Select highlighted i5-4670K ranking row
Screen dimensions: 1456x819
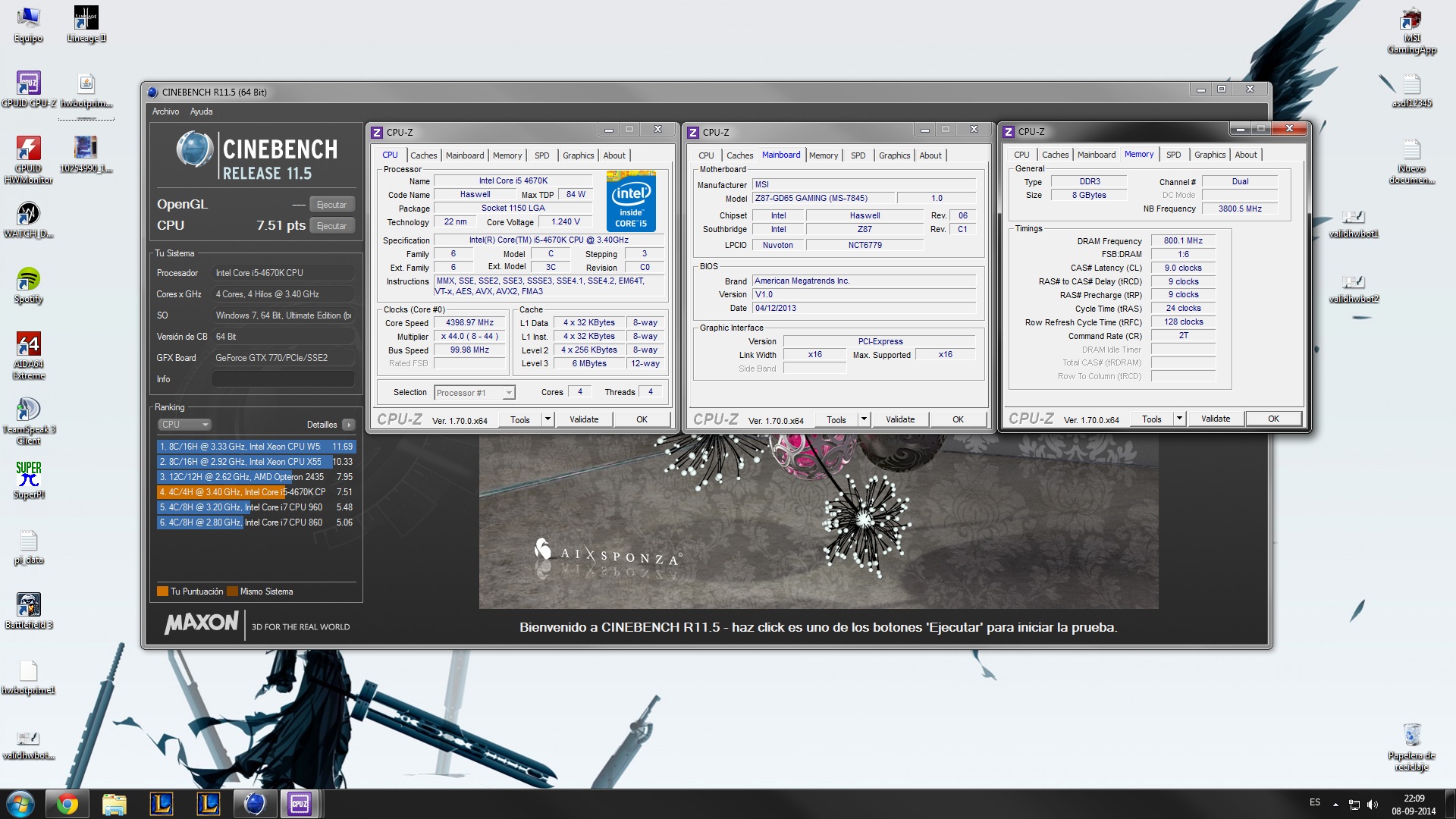click(x=256, y=492)
